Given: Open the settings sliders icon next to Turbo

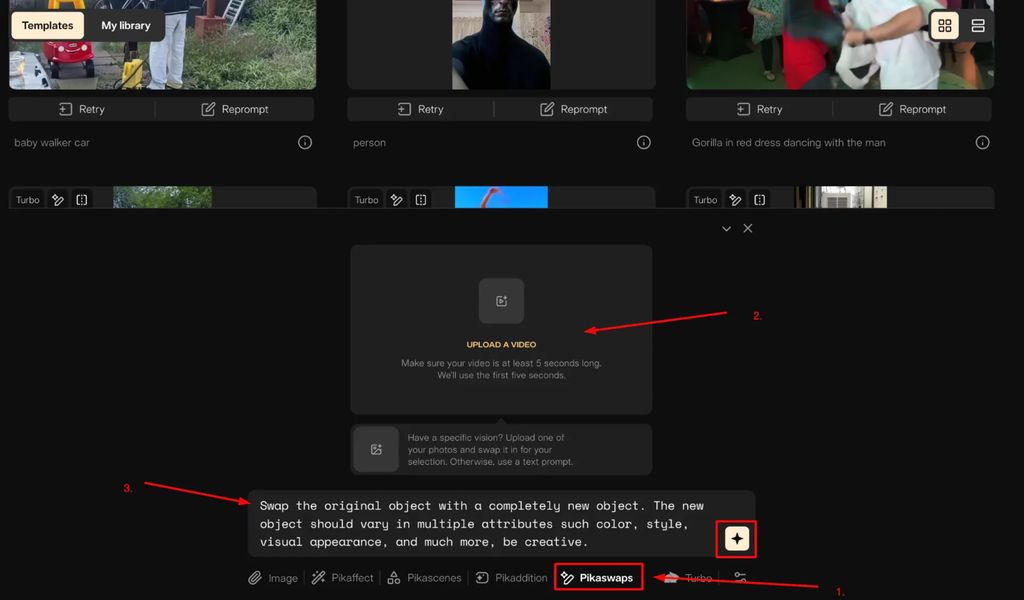Looking at the screenshot, I should click(x=740, y=577).
